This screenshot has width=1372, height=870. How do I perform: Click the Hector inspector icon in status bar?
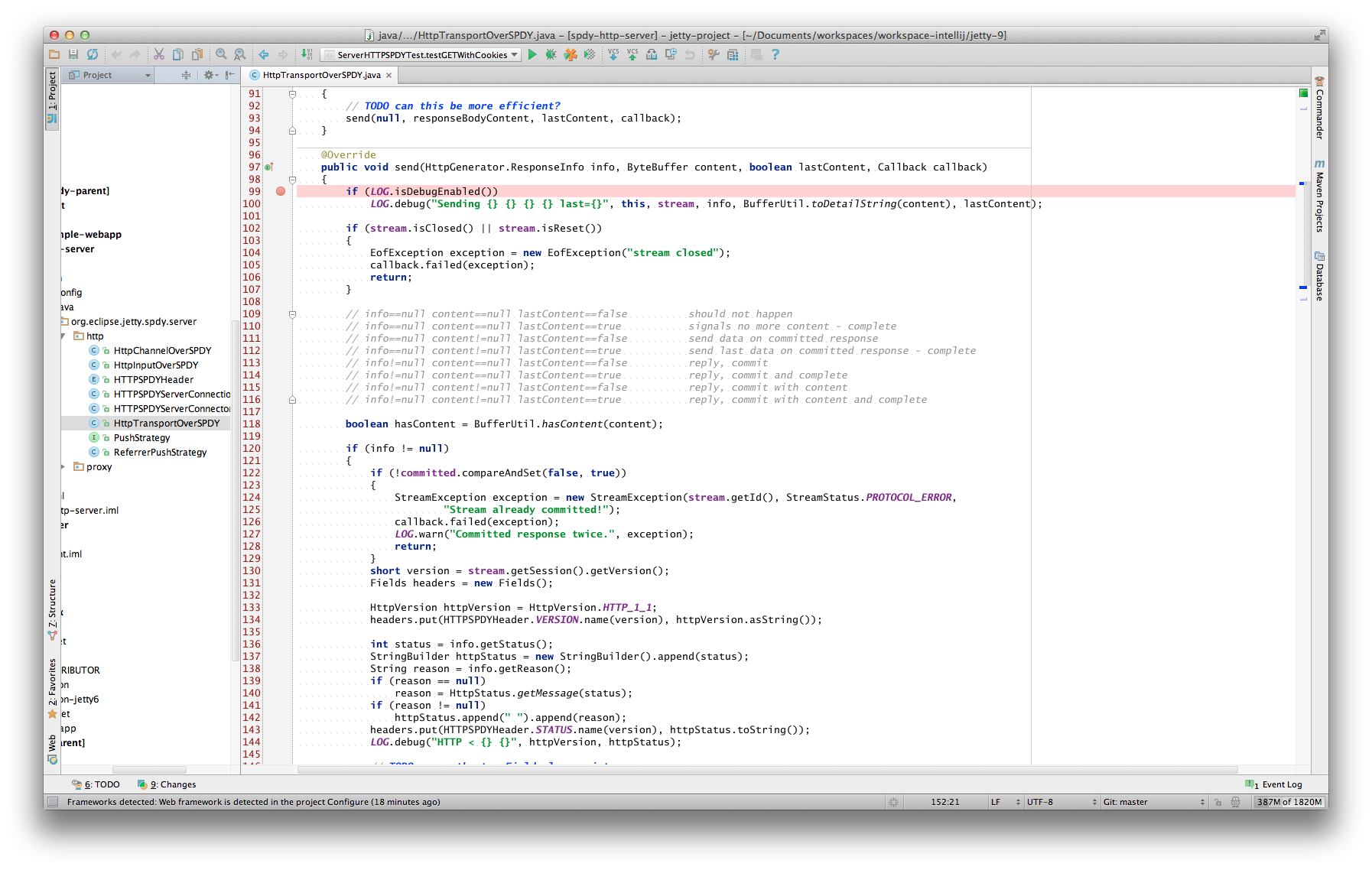click(1235, 802)
